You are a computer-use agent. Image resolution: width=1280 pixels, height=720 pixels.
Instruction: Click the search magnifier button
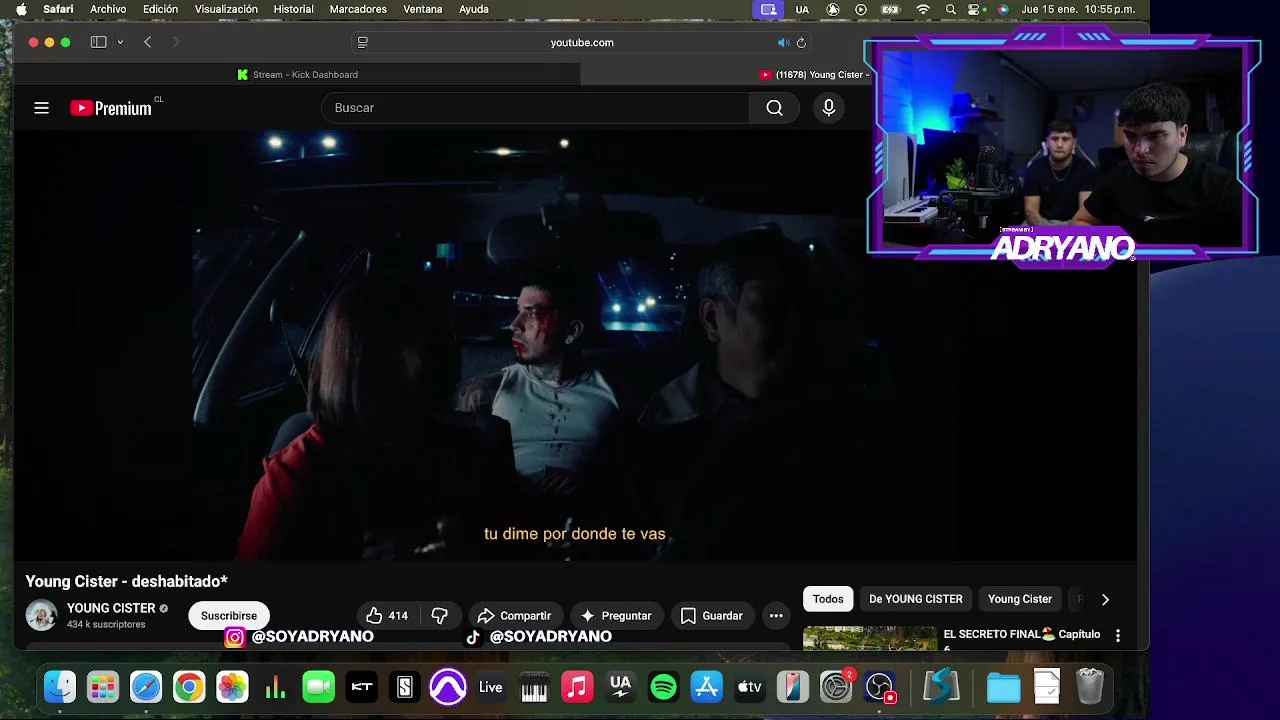coord(774,108)
